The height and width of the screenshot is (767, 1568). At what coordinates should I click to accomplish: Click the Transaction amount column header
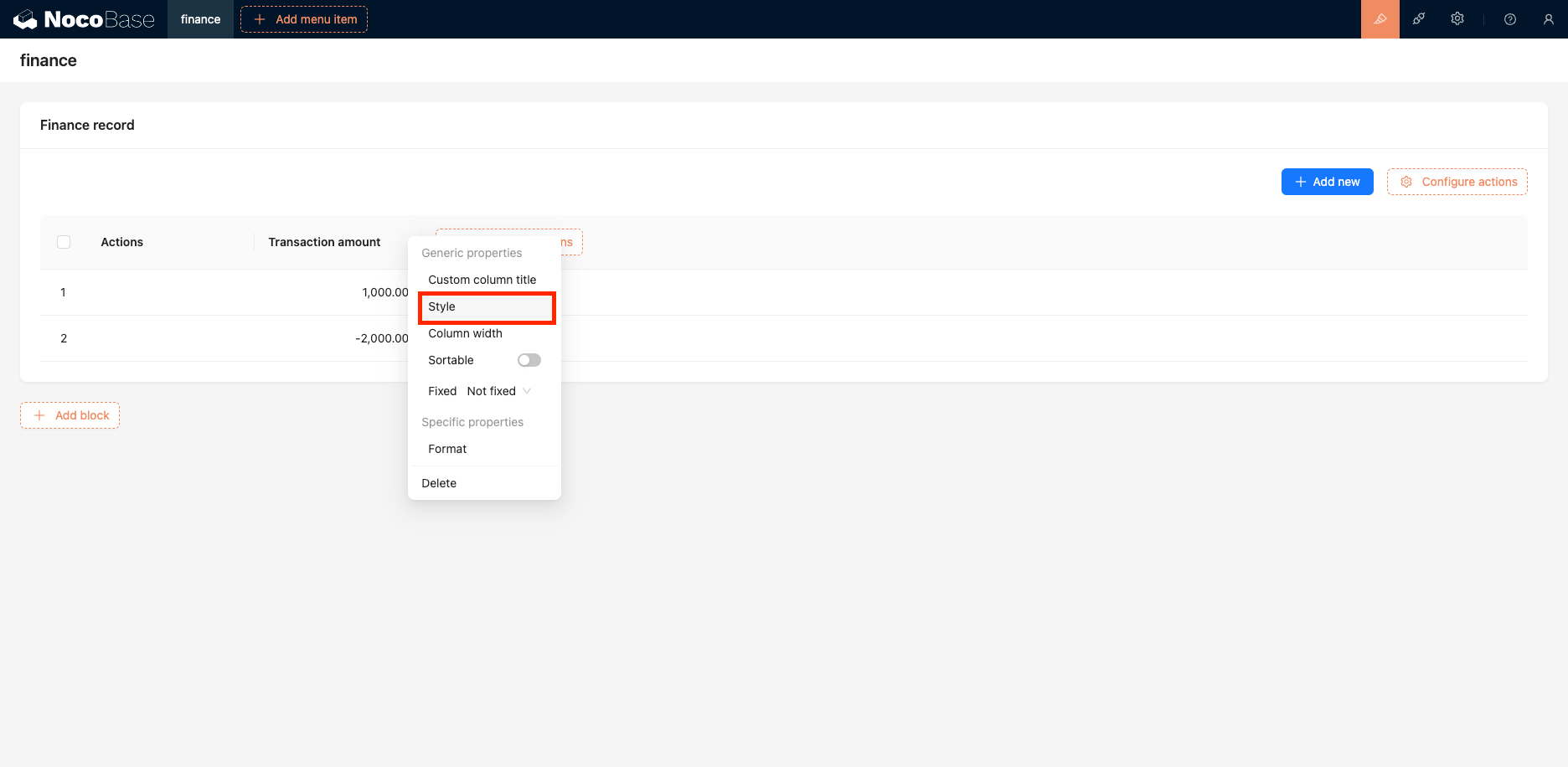tap(324, 242)
